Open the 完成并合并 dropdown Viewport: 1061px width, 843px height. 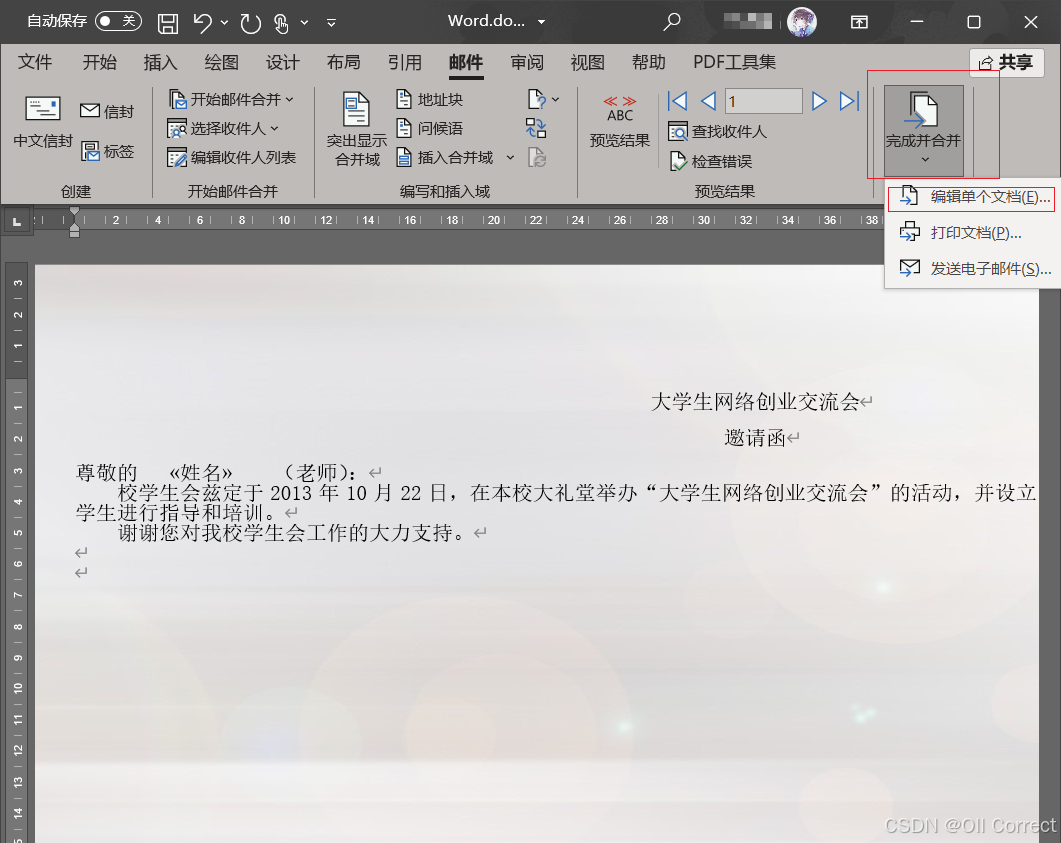(924, 131)
